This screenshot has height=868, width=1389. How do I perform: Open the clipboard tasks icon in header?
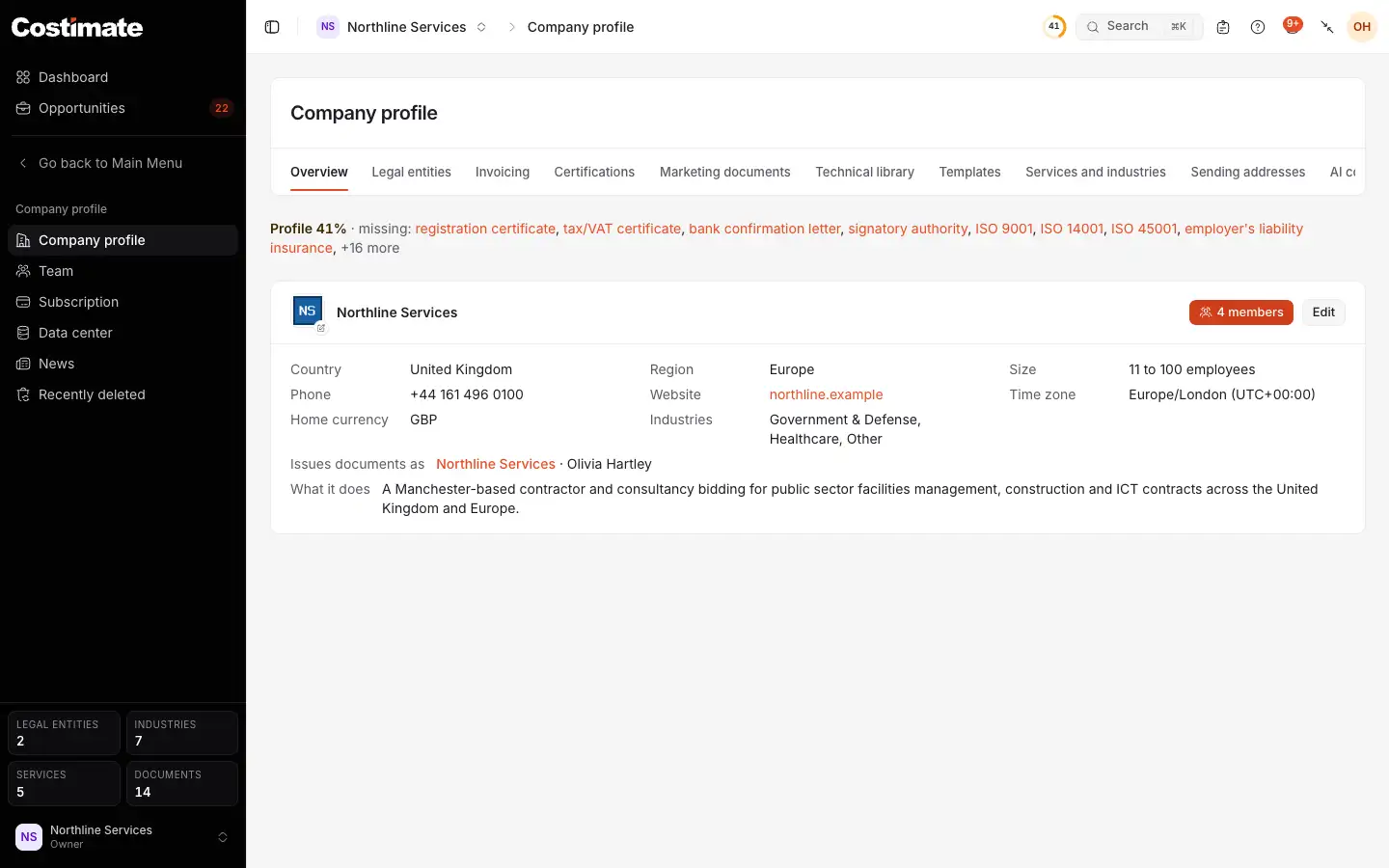(1223, 27)
